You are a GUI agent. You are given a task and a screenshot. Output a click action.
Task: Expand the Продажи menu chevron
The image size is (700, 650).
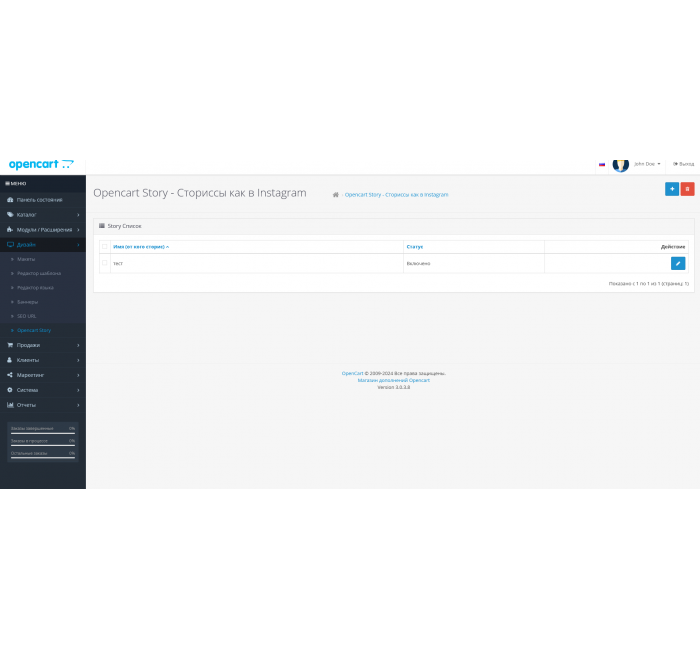click(x=78, y=345)
